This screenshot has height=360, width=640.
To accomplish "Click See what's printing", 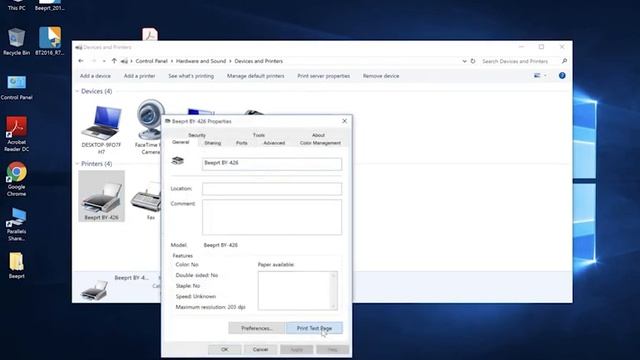I will tap(191, 76).
